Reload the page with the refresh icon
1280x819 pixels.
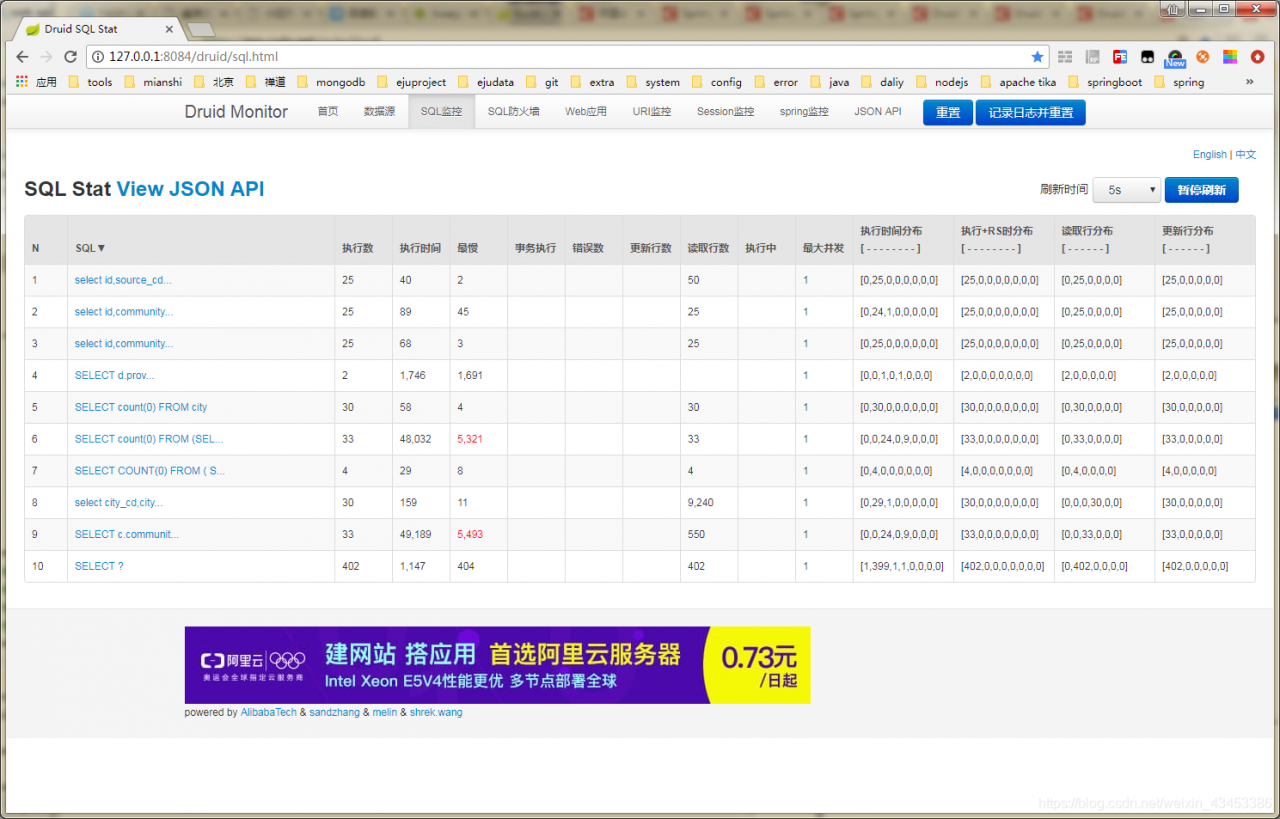coord(70,57)
